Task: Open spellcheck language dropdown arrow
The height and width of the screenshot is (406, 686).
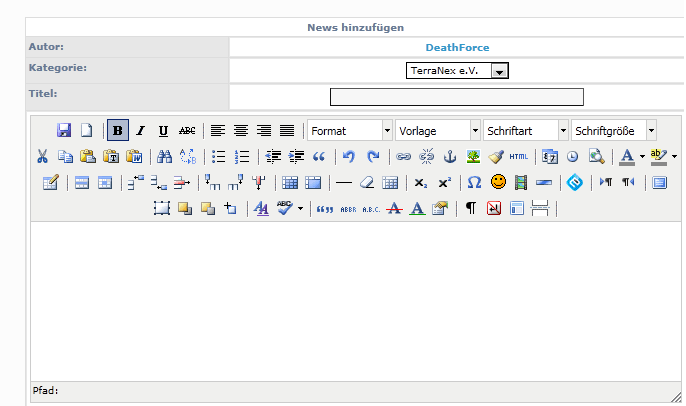Action: (300, 208)
